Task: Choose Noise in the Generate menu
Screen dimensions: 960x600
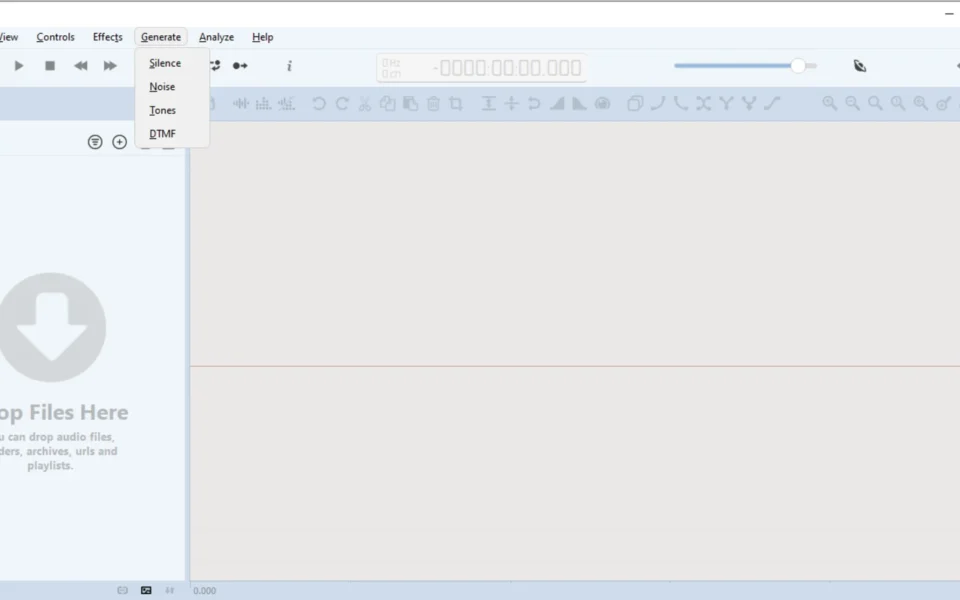Action: (x=172, y=87)
